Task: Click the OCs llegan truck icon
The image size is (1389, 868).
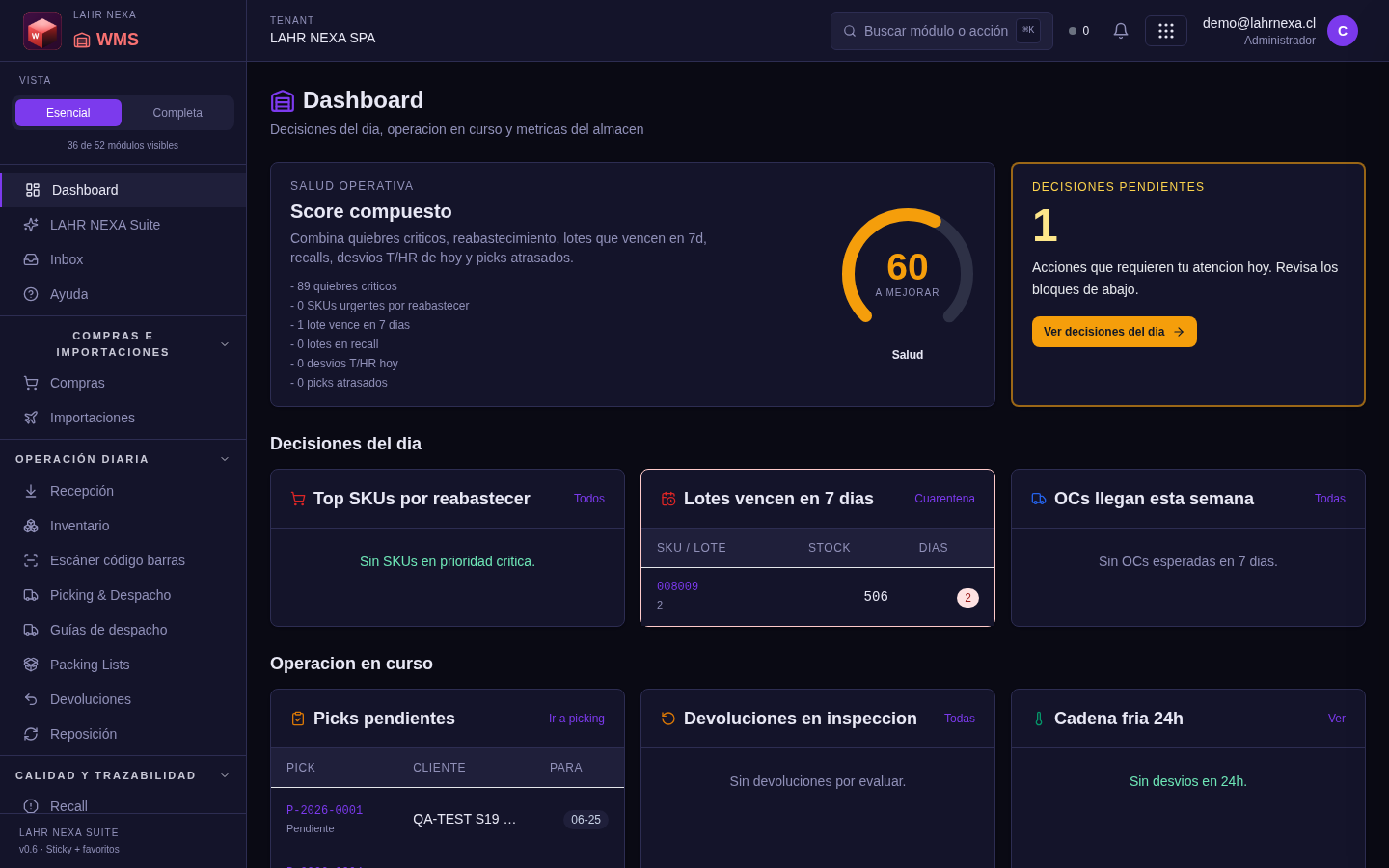Action: [1039, 499]
